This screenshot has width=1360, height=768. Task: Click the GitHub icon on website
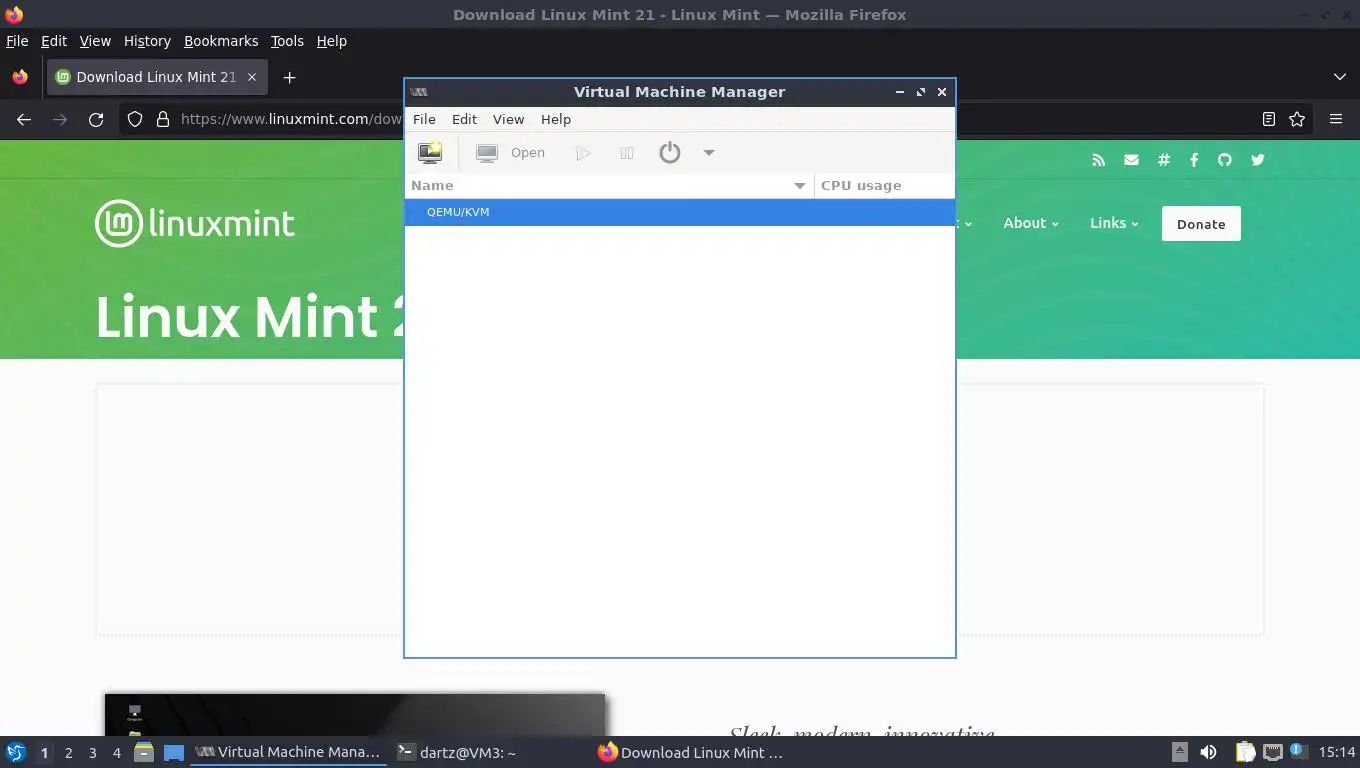click(x=1225, y=160)
